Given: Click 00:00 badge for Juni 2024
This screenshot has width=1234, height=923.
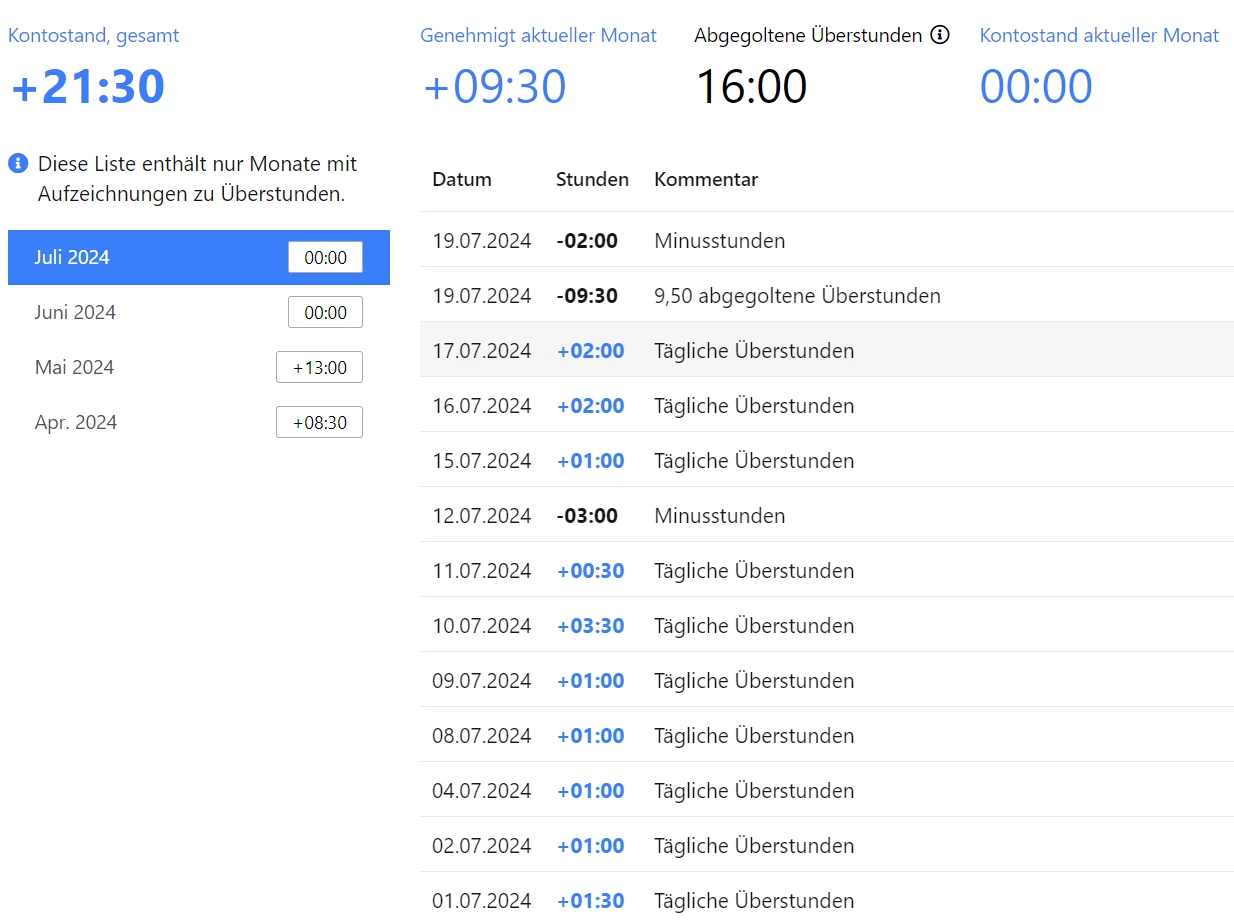Looking at the screenshot, I should tap(325, 312).
